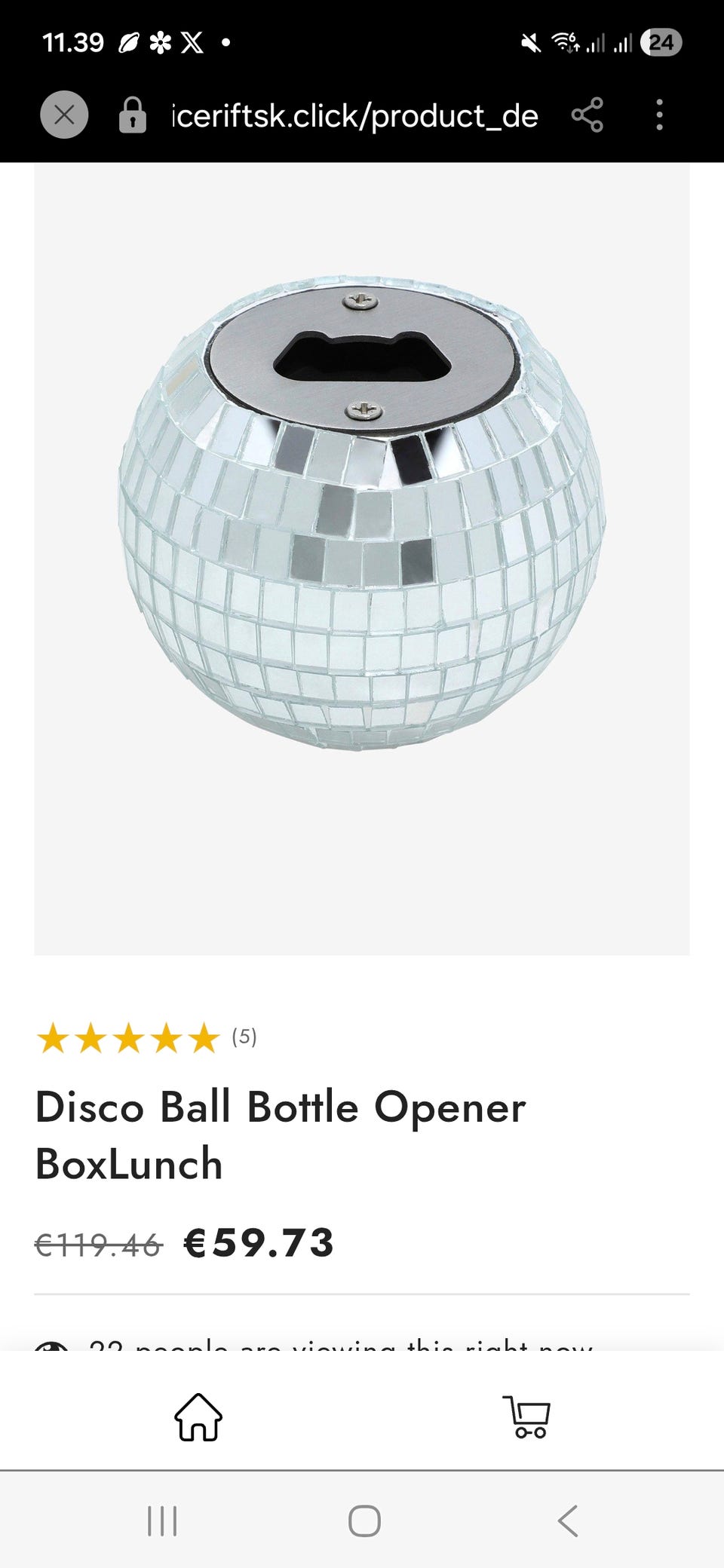Screen dimensions: 724x1568
Task: Tap the €59.73 sale price
Action: [x=259, y=1243]
